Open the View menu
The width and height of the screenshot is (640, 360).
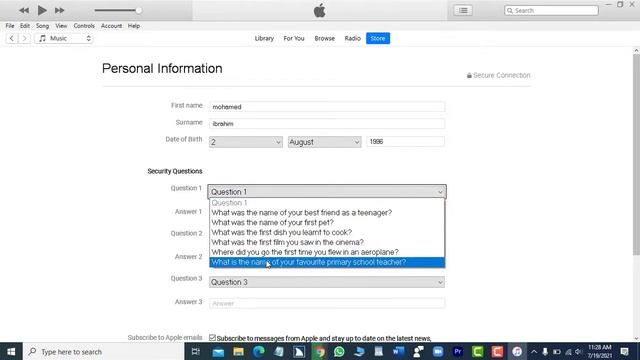point(61,26)
